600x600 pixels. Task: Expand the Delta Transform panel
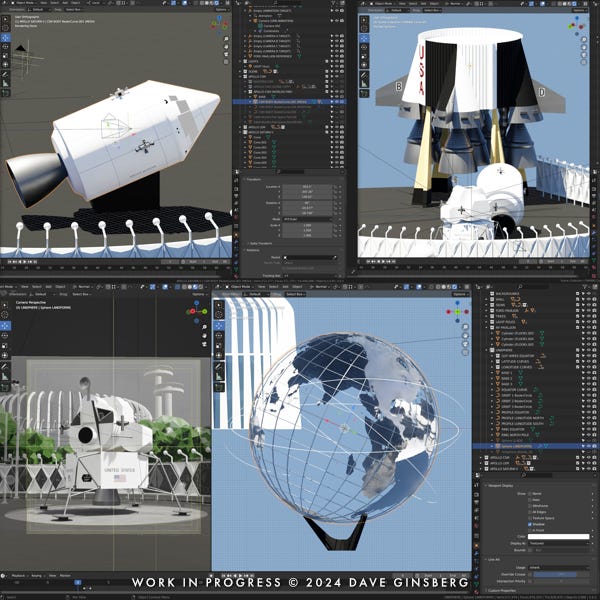click(x=258, y=243)
